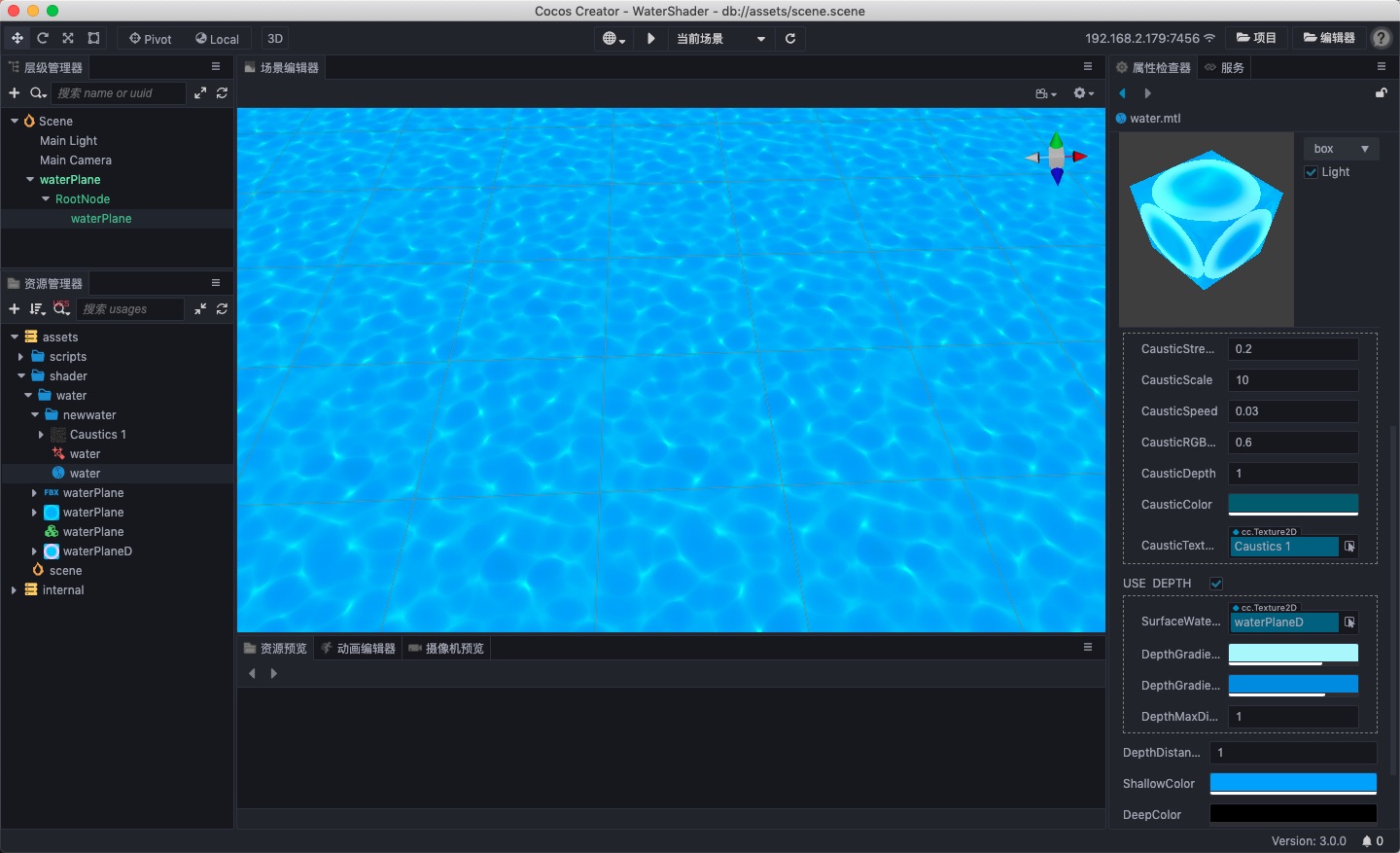Select the Scale transform tool
Screen dimensions: 1400x853
[x=67, y=38]
